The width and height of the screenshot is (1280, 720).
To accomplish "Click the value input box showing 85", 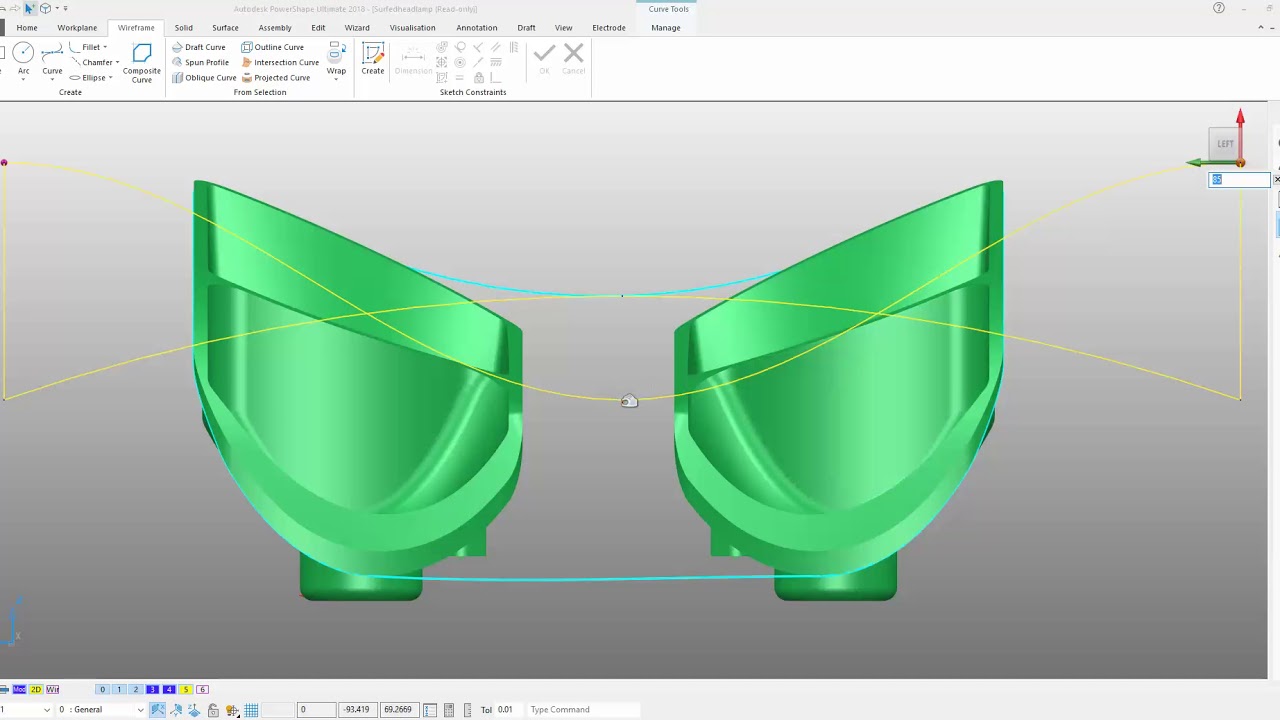I will 1239,180.
